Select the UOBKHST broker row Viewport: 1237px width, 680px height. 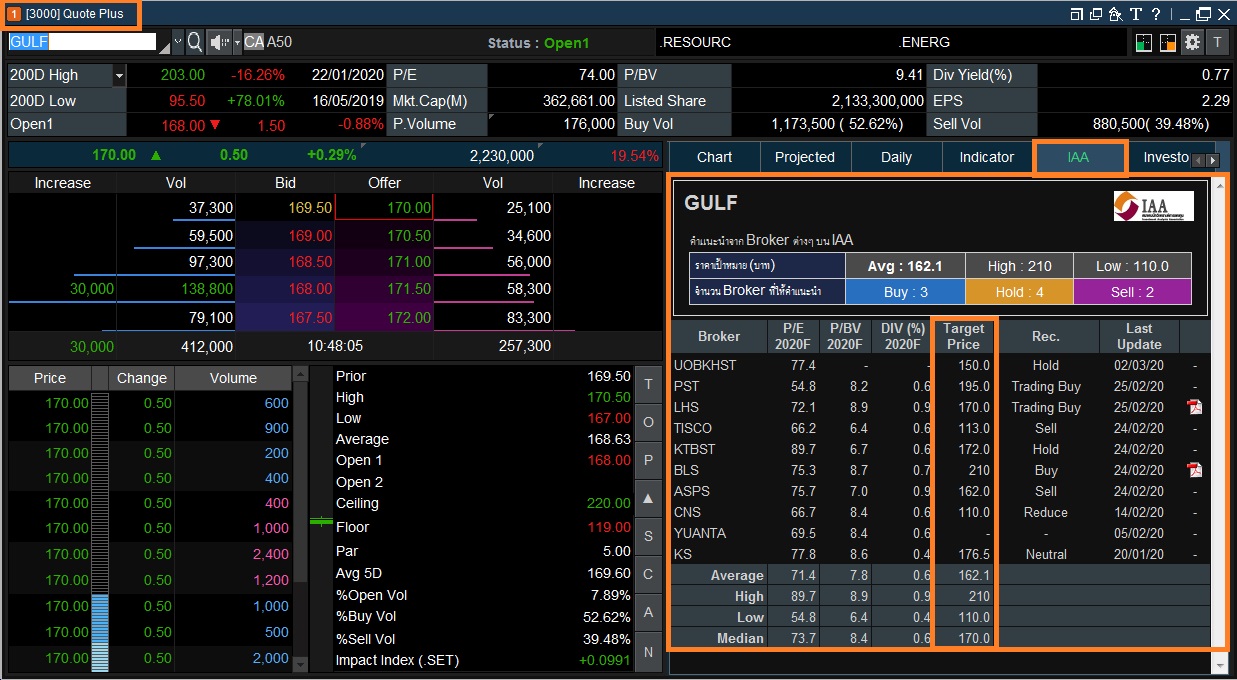point(938,365)
